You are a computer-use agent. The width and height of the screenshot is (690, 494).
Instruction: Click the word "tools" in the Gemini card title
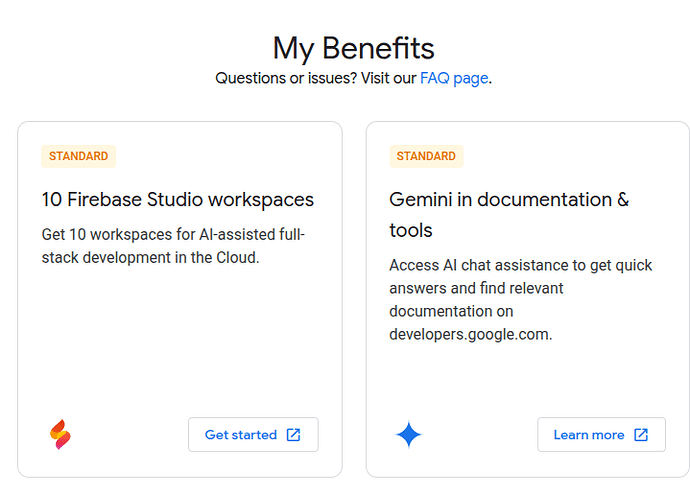[x=411, y=231]
